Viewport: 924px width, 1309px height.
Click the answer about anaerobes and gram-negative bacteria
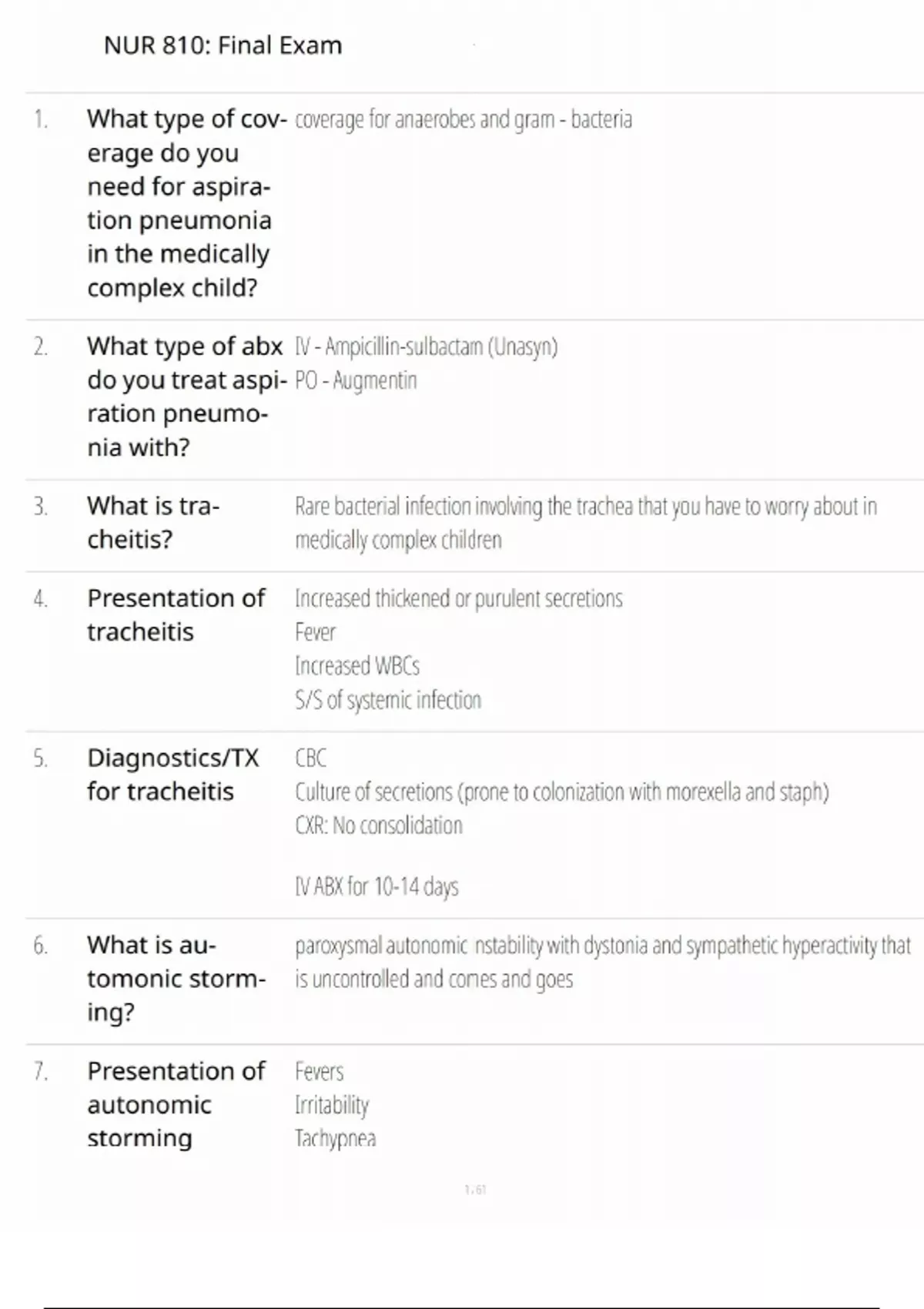464,119
